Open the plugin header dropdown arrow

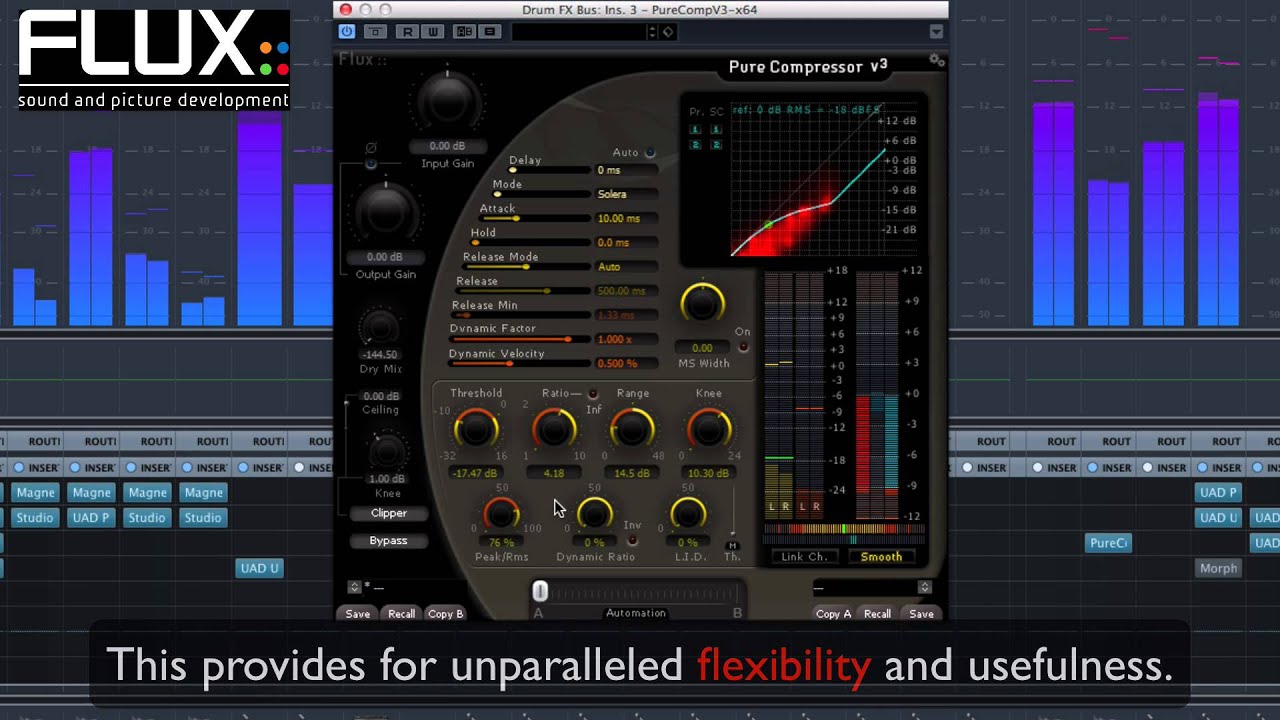point(936,32)
